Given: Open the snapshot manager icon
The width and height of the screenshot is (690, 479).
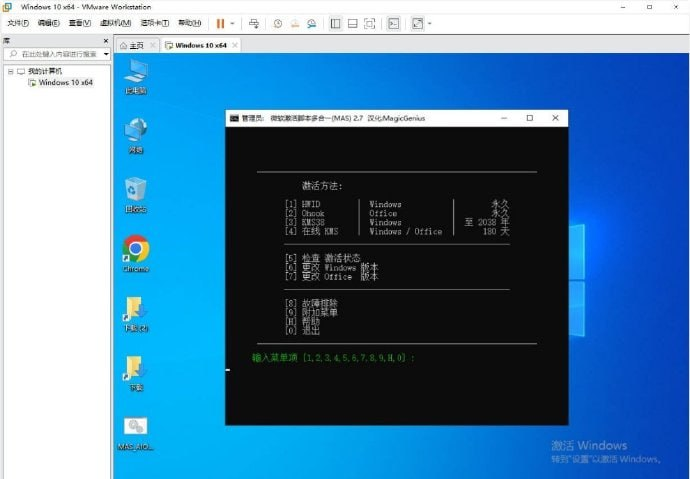Looking at the screenshot, I should [x=312, y=23].
